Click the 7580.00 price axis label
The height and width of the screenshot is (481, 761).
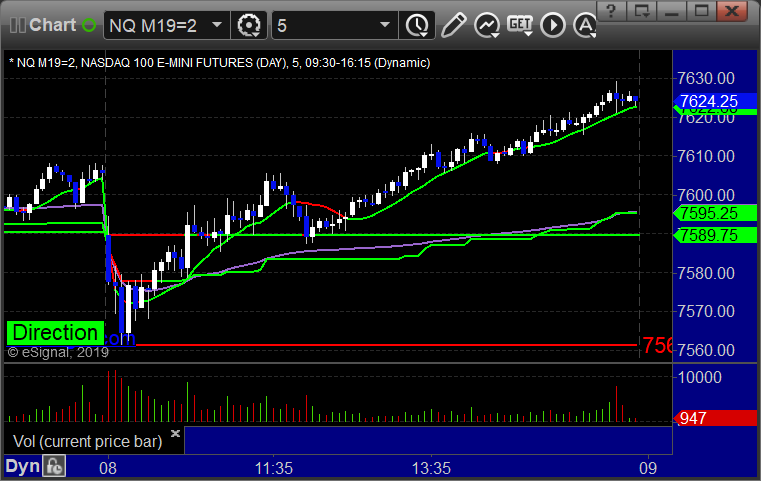coord(706,273)
